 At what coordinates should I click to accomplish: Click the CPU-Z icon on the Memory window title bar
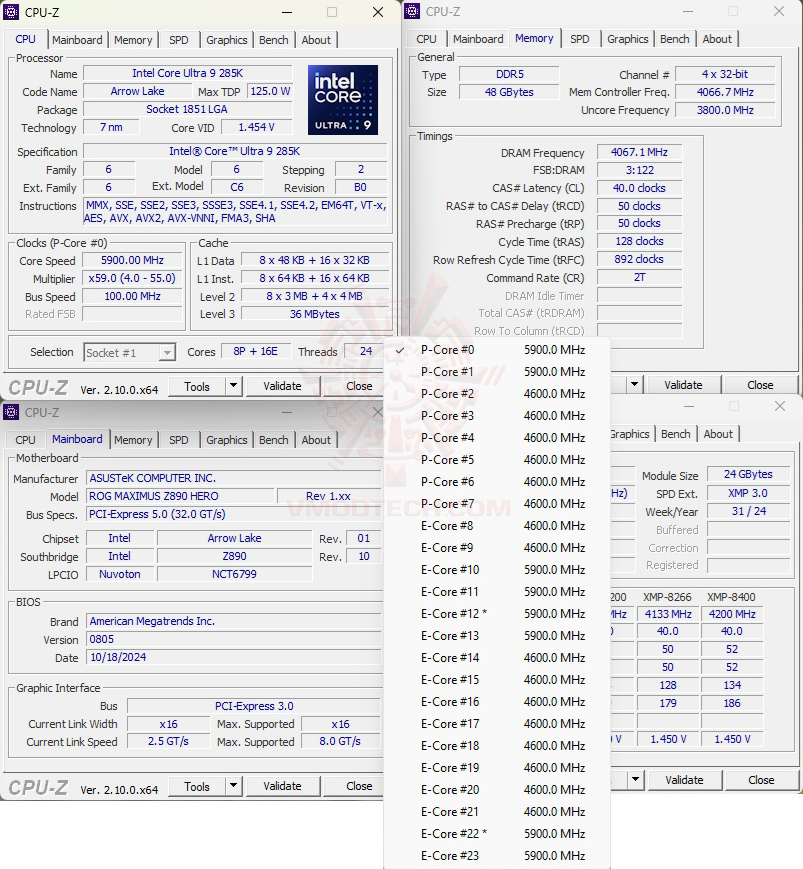pos(410,11)
